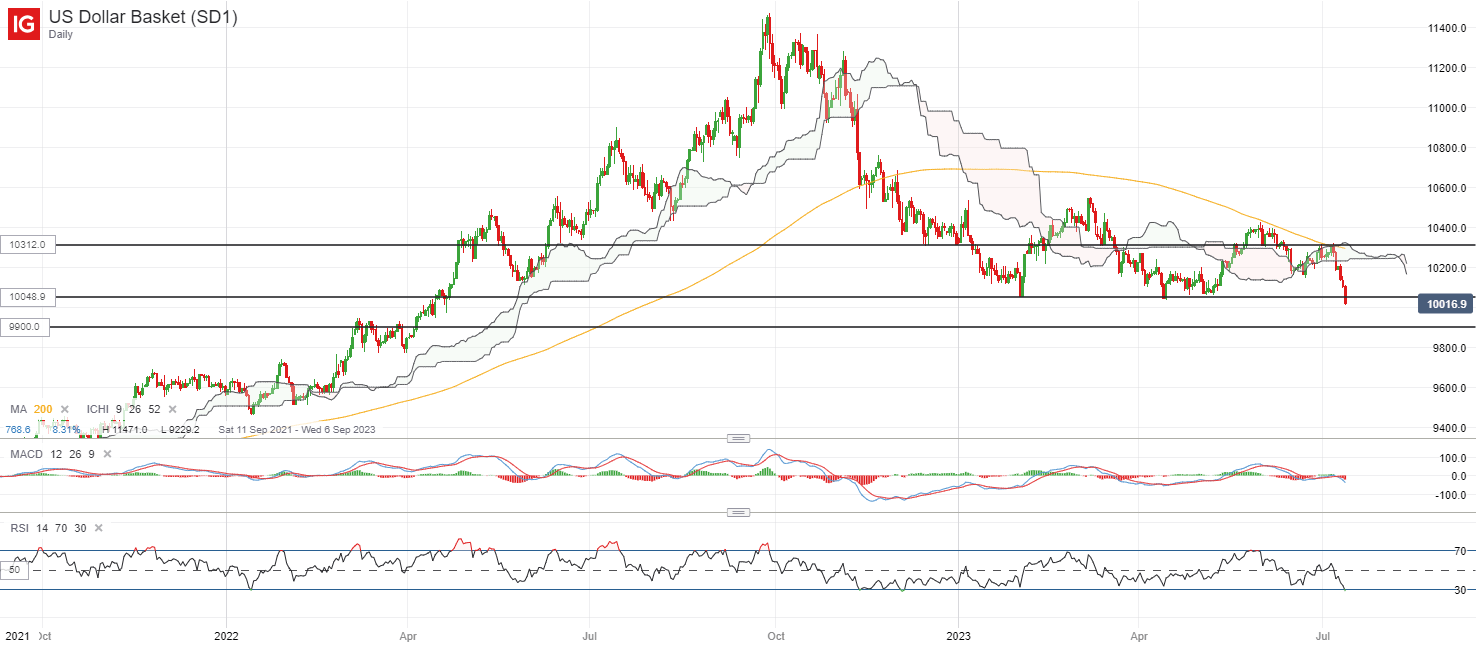Click the RSI 70 axis label
Image resolution: width=1476 pixels, height=646 pixels.
pos(1460,551)
